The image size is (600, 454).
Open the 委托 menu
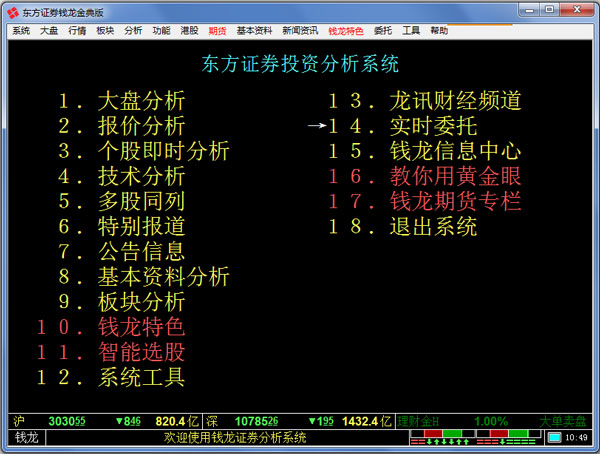click(383, 31)
